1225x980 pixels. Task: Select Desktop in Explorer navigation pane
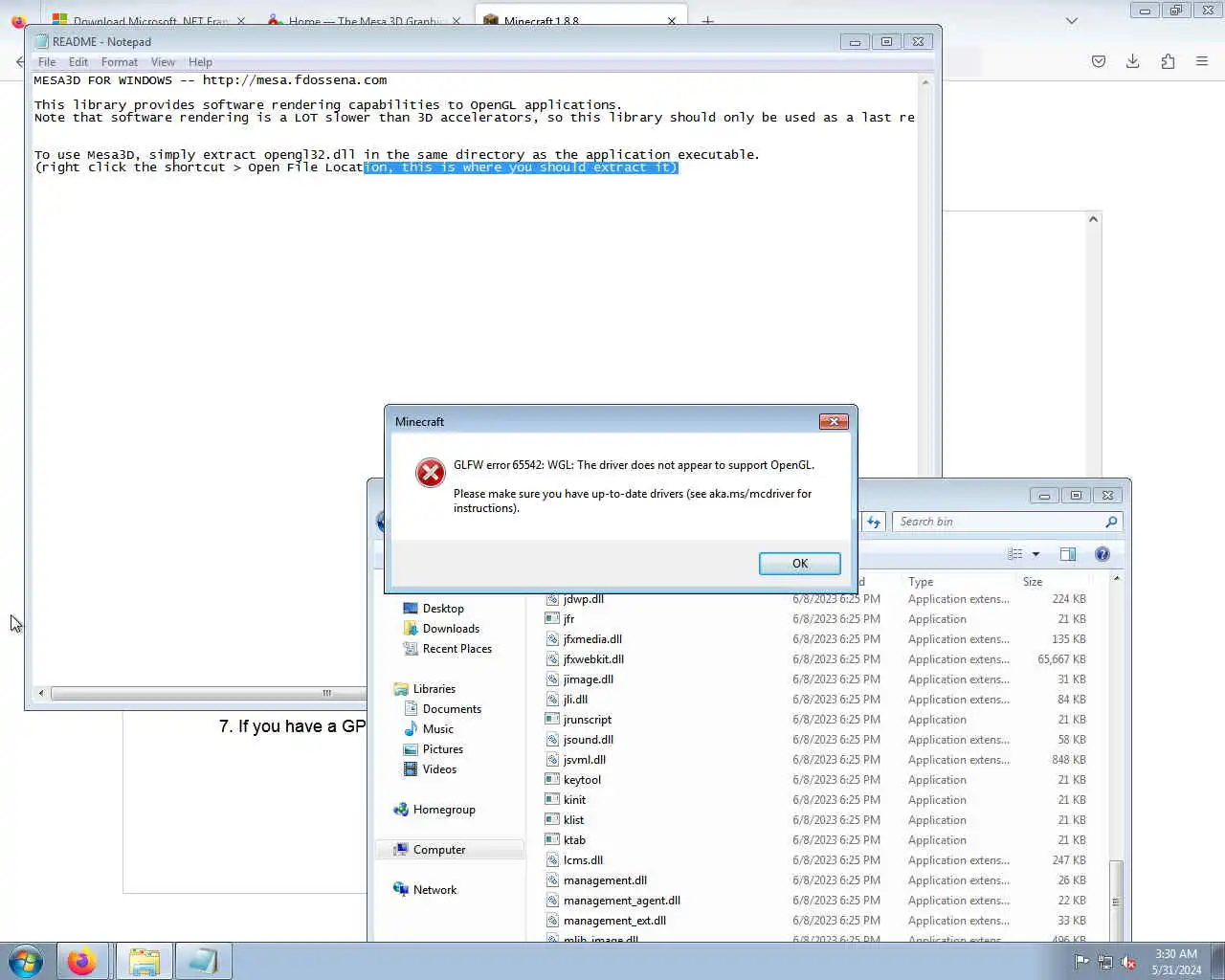443,609
